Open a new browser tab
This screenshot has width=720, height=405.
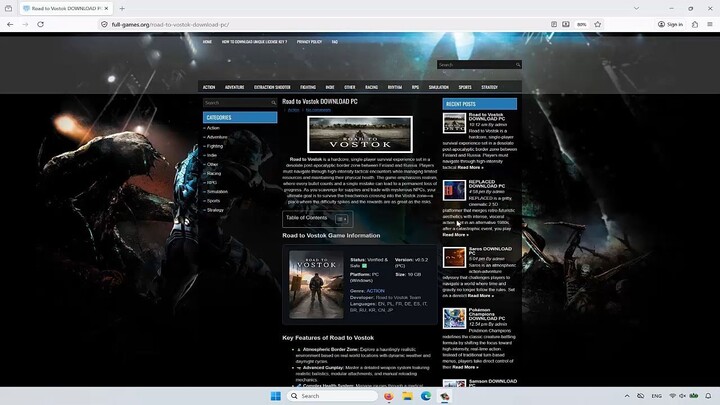click(x=122, y=8)
